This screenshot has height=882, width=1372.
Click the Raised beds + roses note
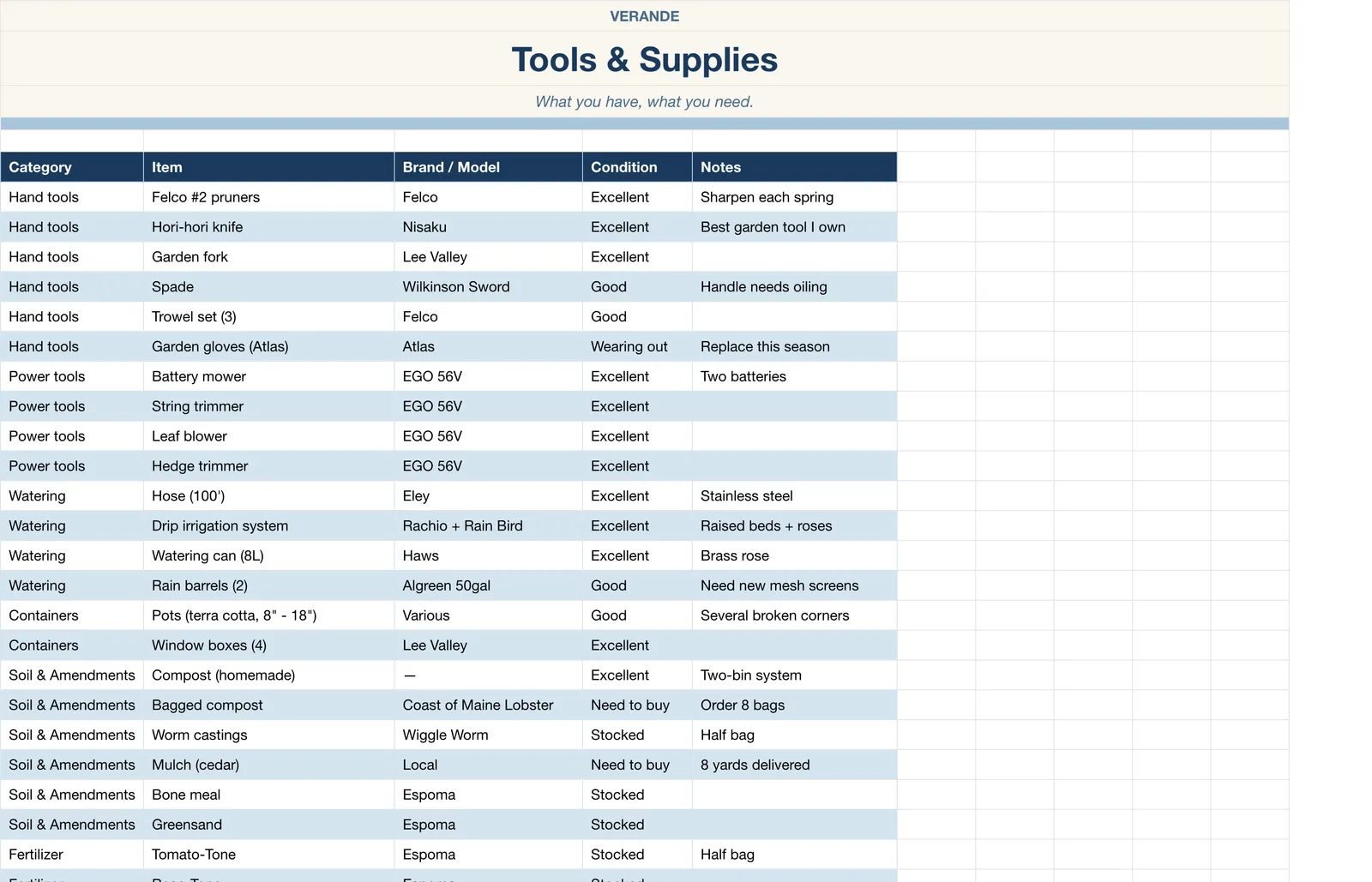pyautogui.click(x=794, y=526)
